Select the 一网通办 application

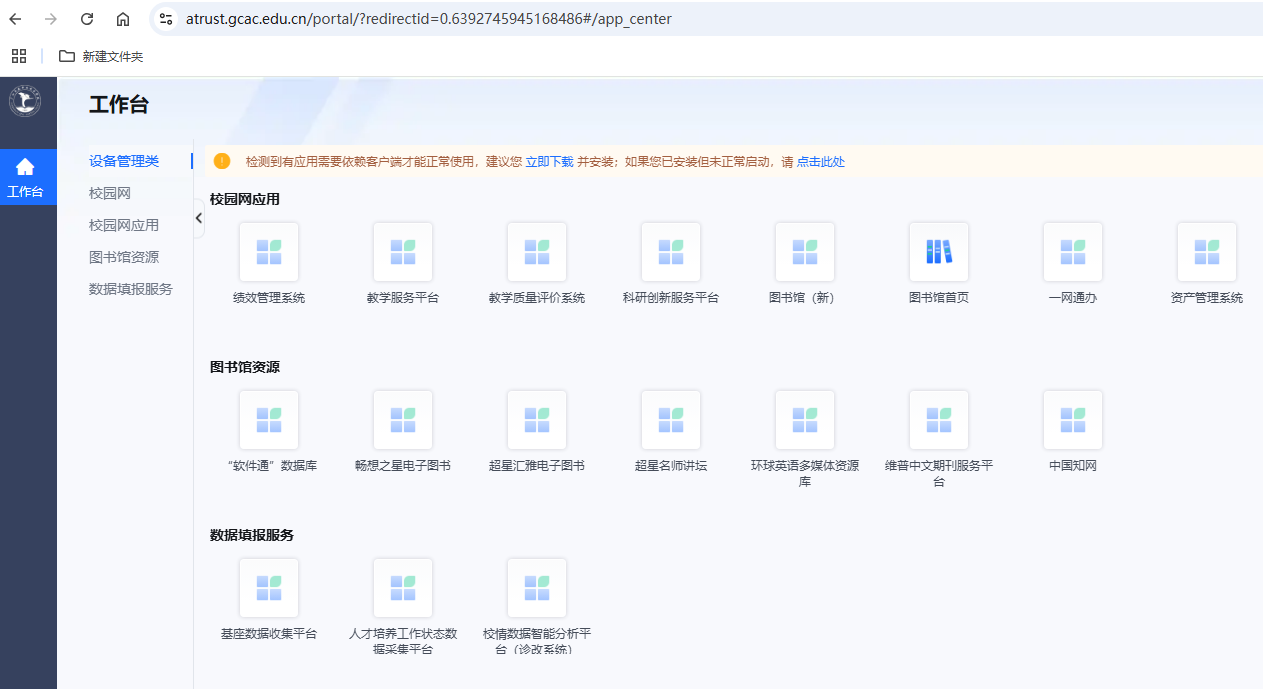coord(1072,251)
